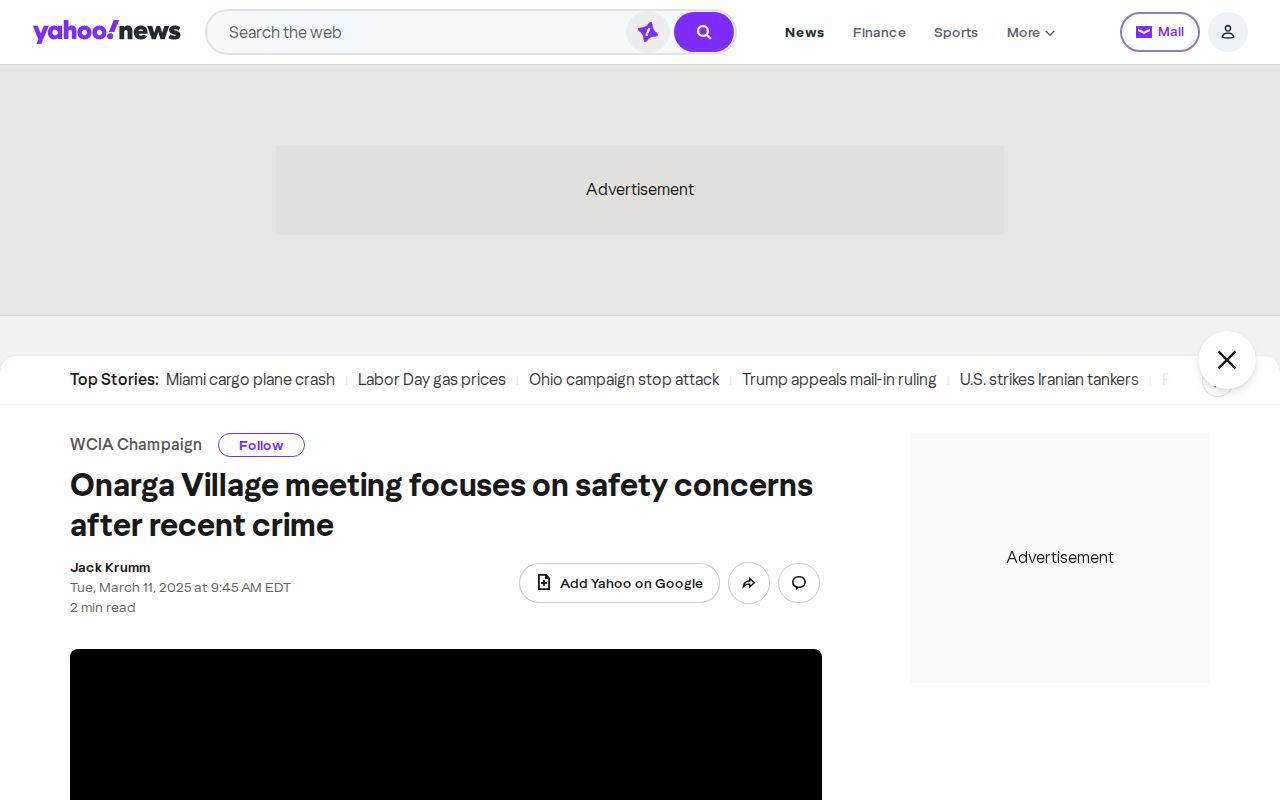The height and width of the screenshot is (800, 1280).
Task: Open the AI sparkle search assistant icon
Action: (x=648, y=32)
